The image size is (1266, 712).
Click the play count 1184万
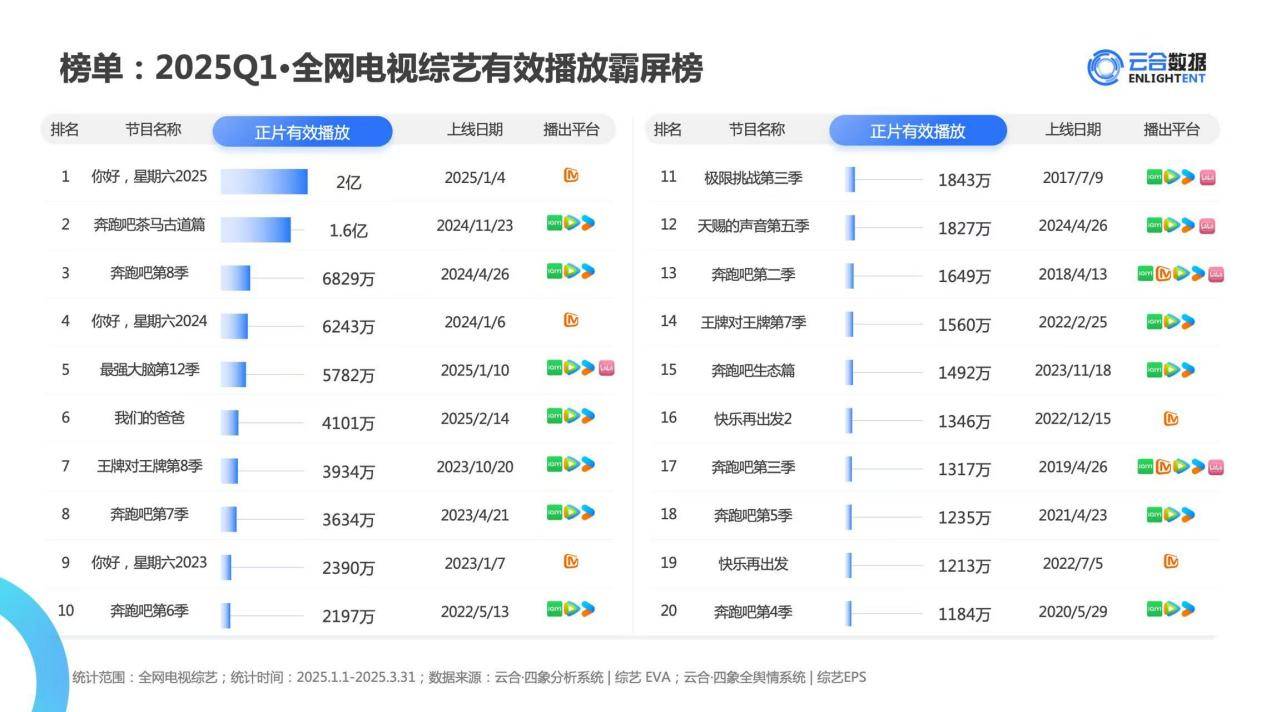(964, 615)
